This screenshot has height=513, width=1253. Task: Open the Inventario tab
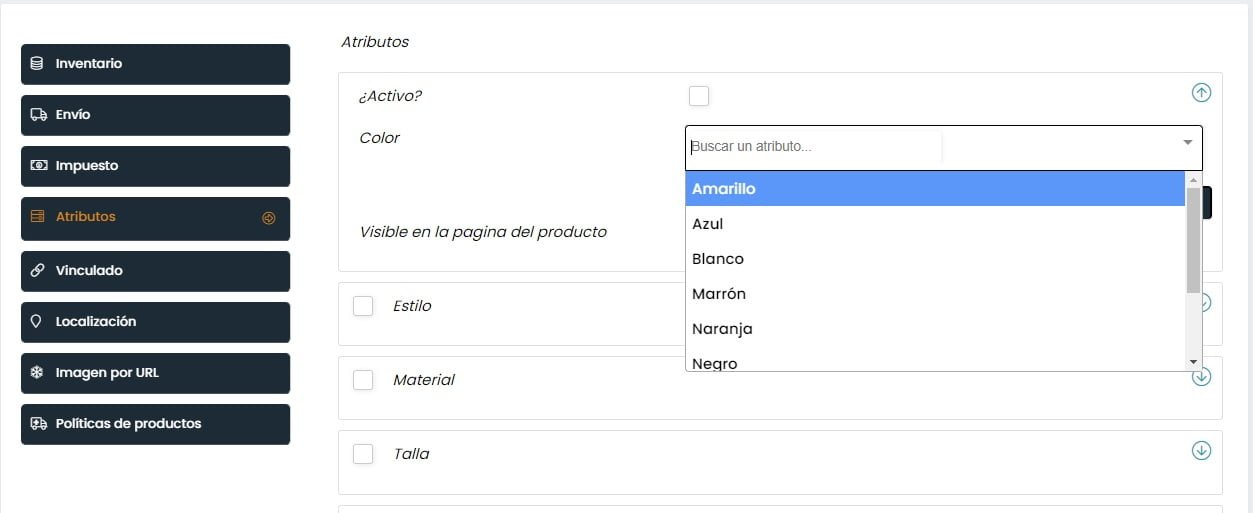(155, 64)
